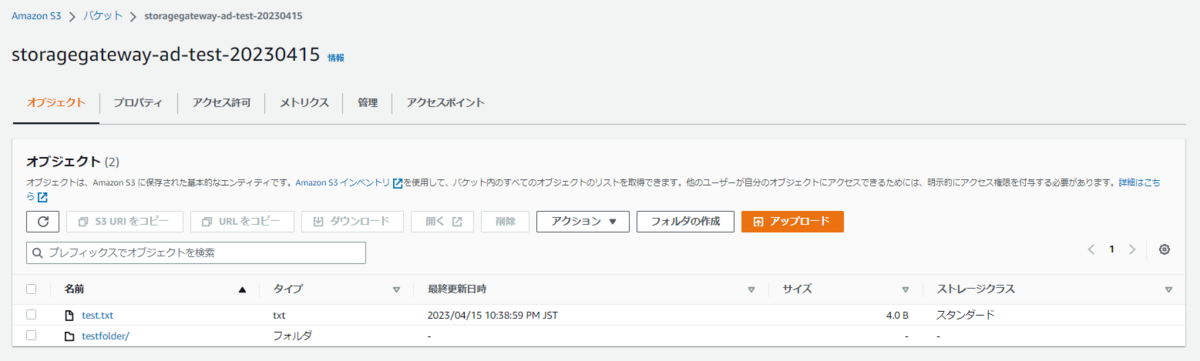Sort by ストレージクラス column arrow

pos(1168,290)
